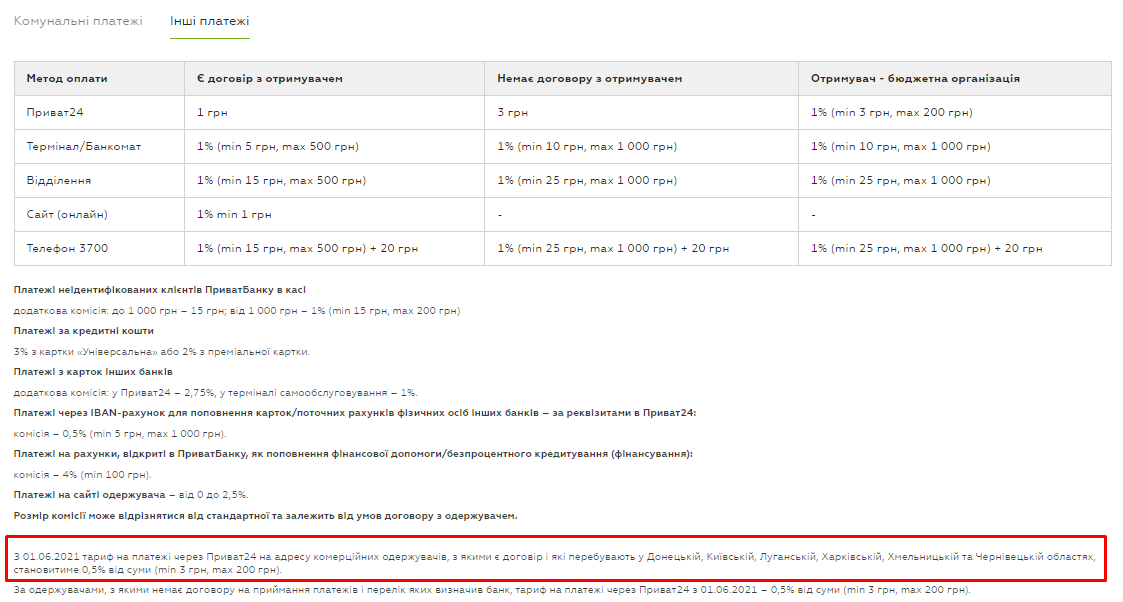
Task: Click the Платежі з карток інших банків heading
Action: click(93, 371)
